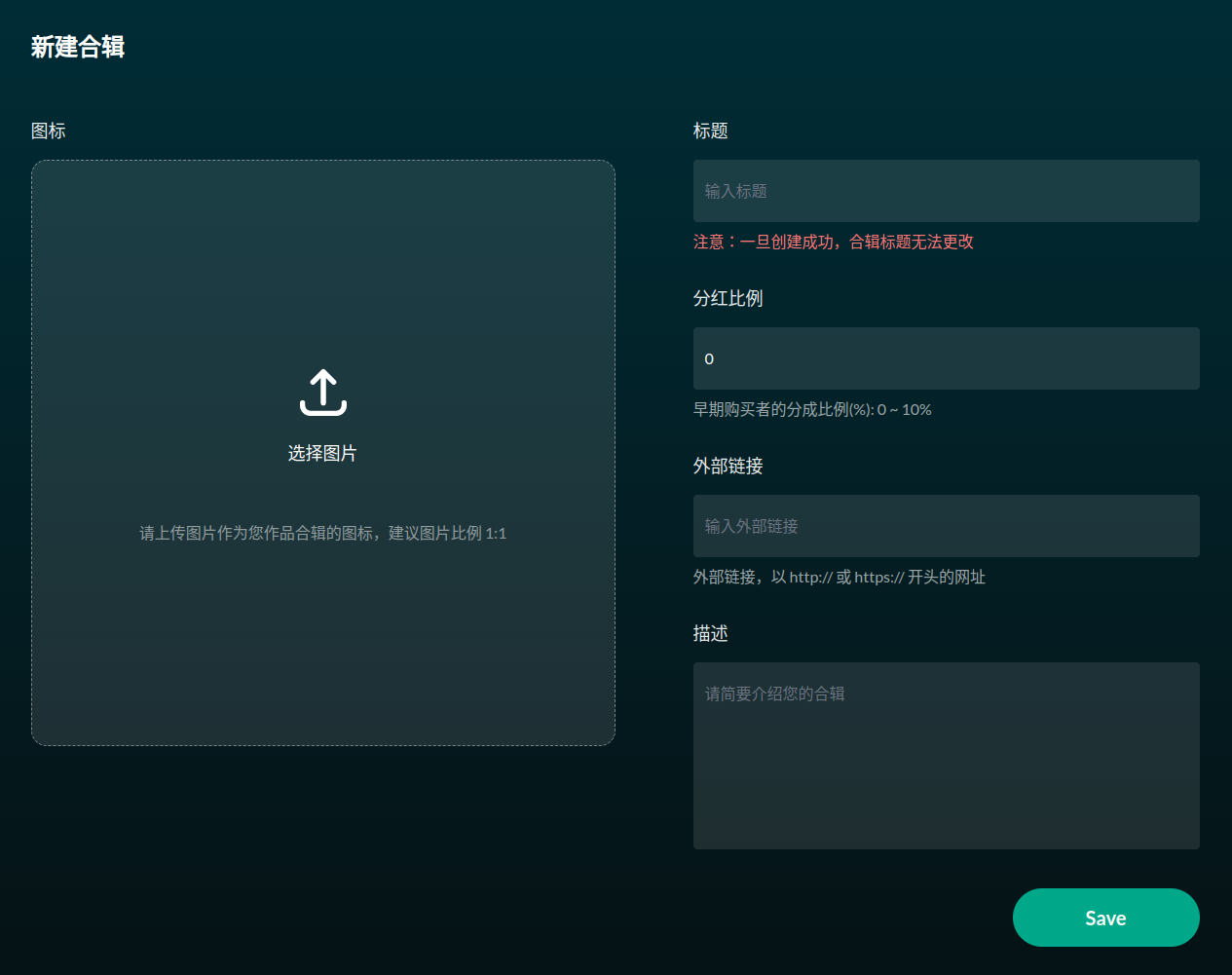Click the 新建合辑 page heading

[78, 47]
